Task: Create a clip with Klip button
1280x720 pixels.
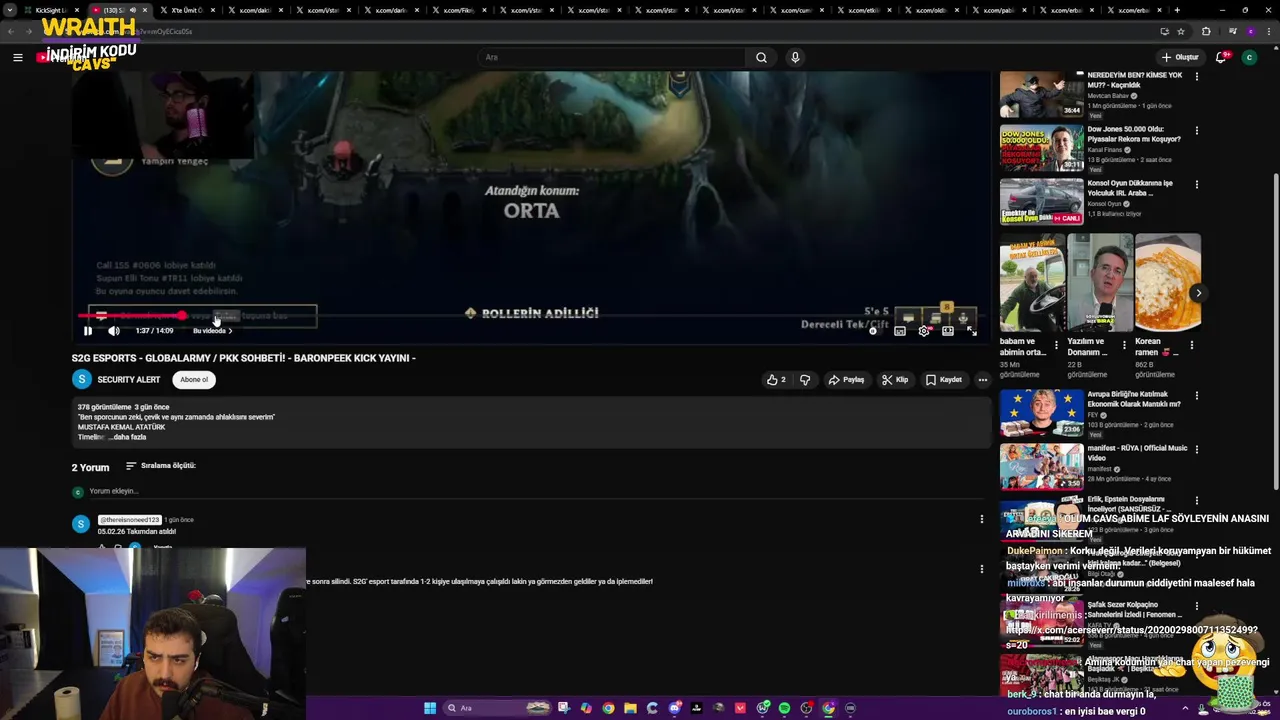Action: (895, 380)
